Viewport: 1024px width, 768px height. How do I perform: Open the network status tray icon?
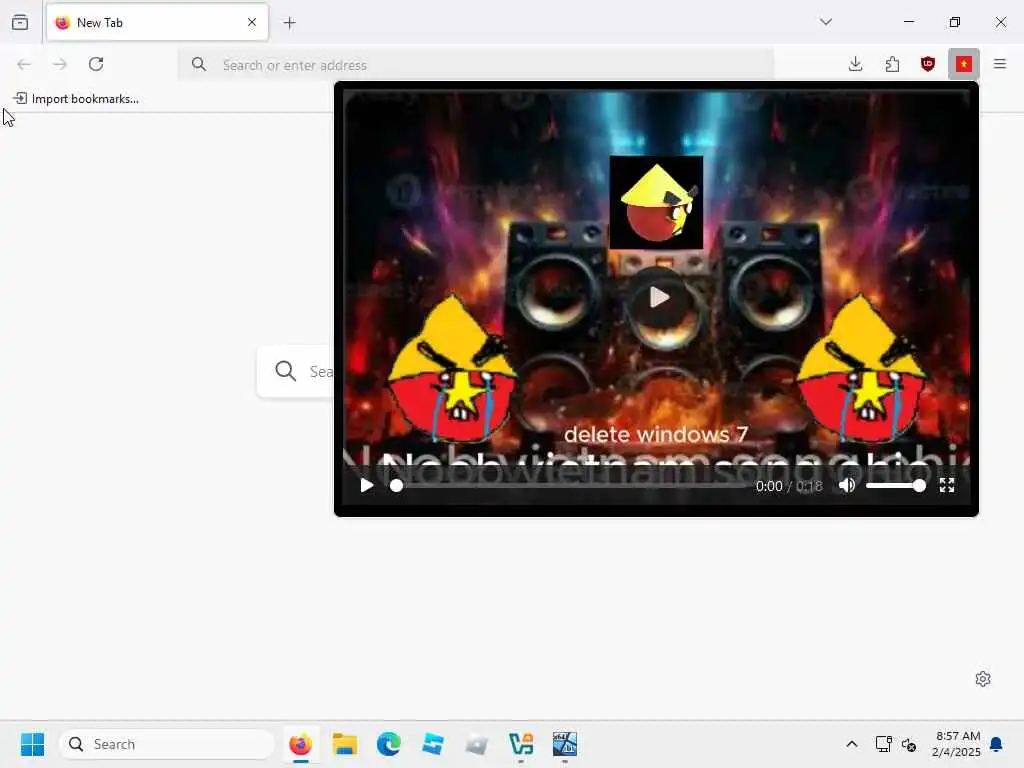coord(884,744)
